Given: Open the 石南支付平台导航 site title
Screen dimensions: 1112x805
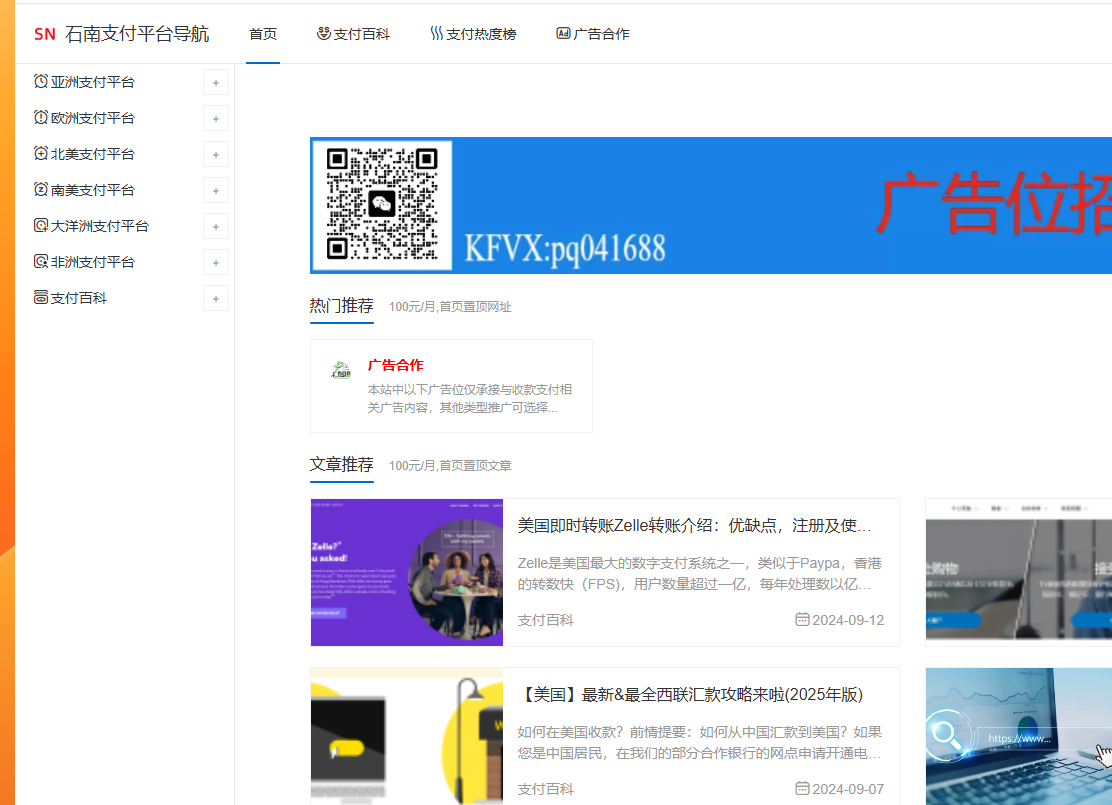Looking at the screenshot, I should click(x=137, y=34).
